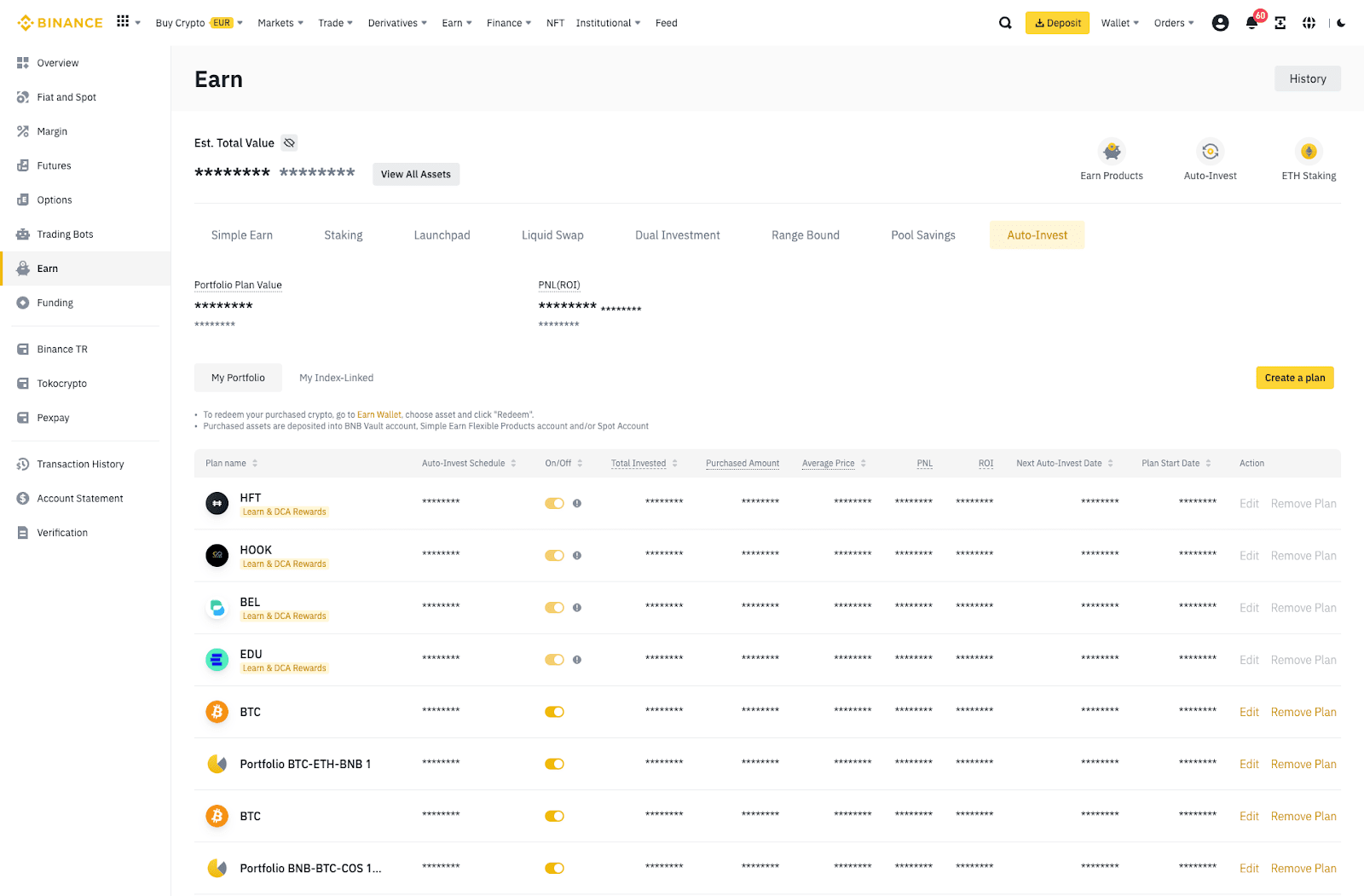Open Overview in the sidebar
Screen dimensions: 1364x896
(85, 63)
